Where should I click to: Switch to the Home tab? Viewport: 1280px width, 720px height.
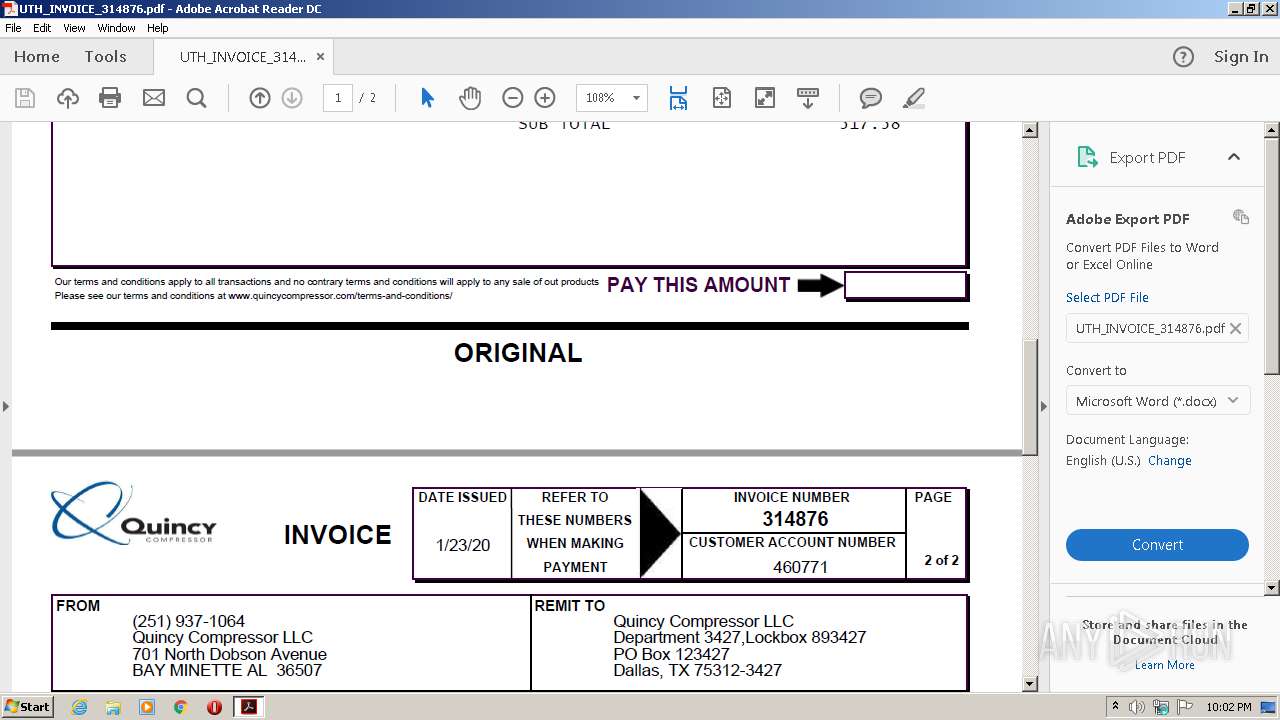[x=37, y=57]
